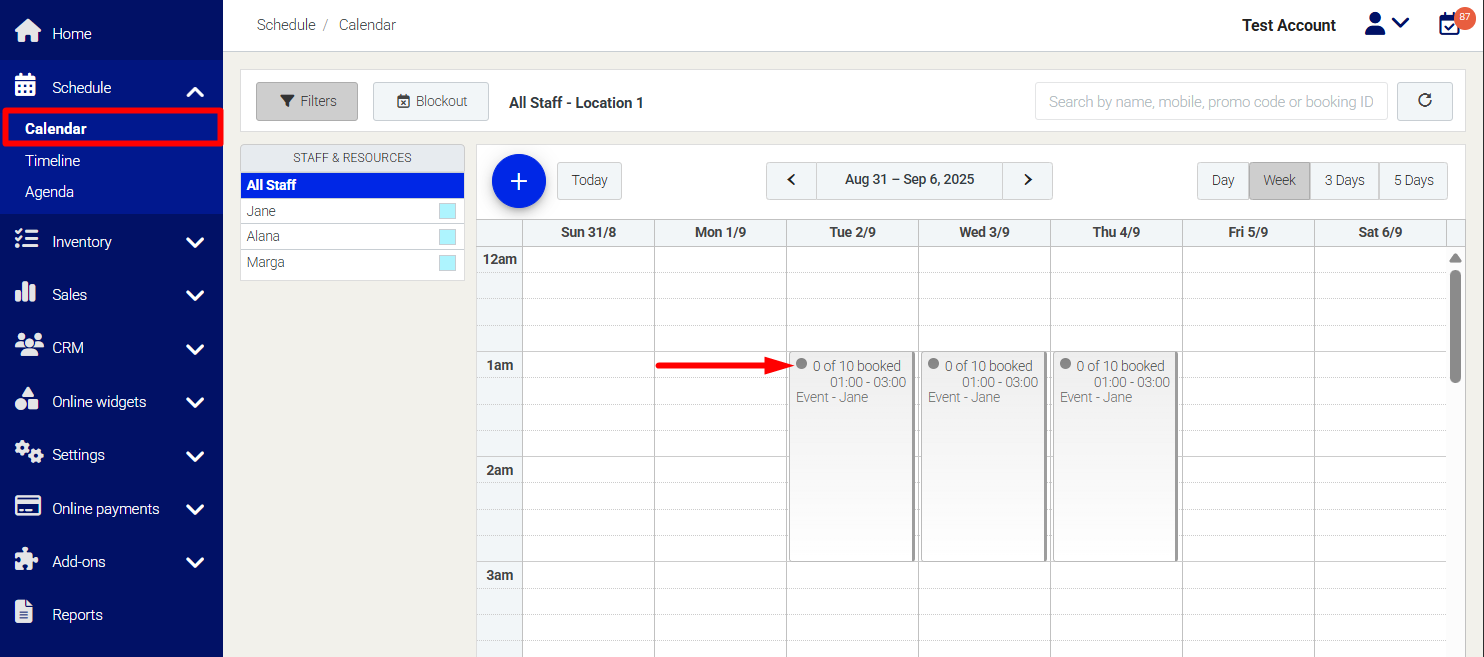
Task: Expand the Add-ons menu chevron
Action: tap(195, 563)
